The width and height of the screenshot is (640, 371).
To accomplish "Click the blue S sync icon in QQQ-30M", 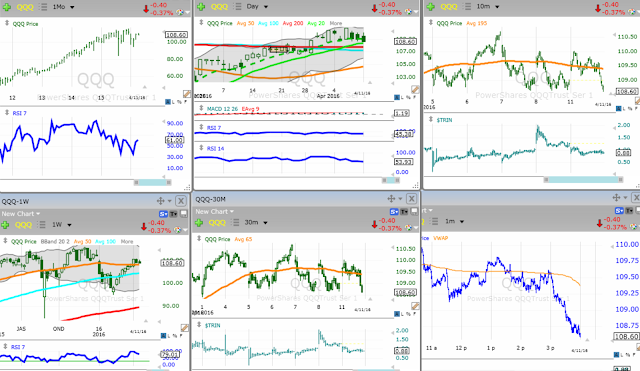I will pyautogui.click(x=394, y=211).
